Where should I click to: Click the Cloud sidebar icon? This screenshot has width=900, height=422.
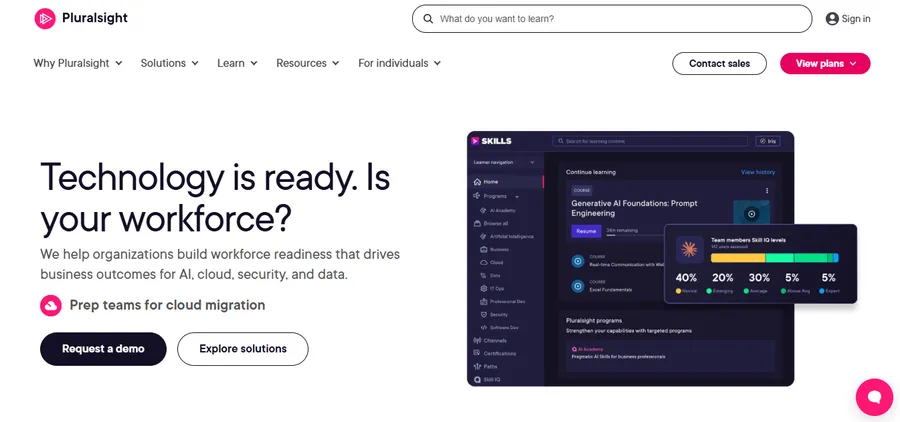click(484, 262)
